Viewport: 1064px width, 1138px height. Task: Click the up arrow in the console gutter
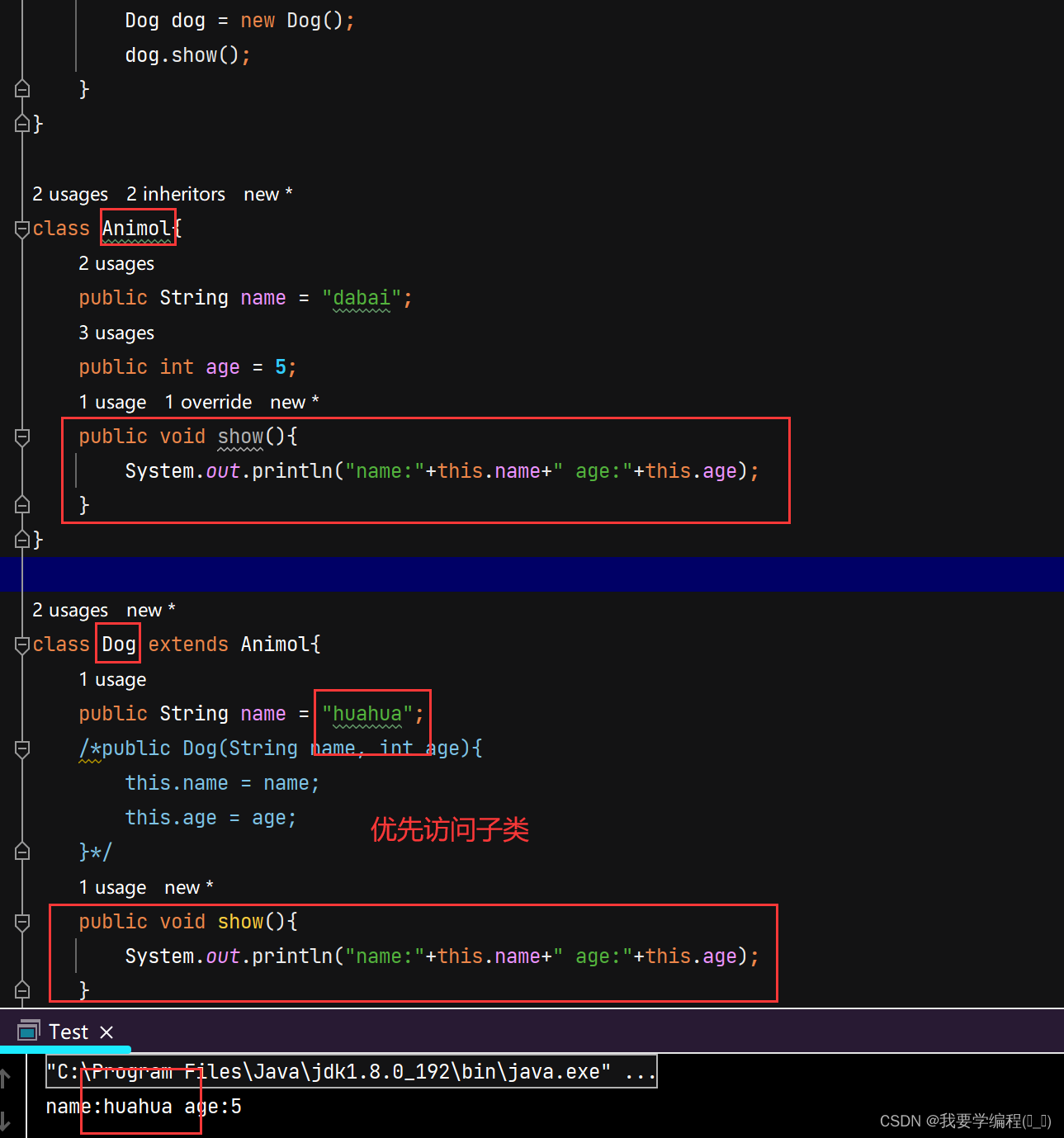5,1078
